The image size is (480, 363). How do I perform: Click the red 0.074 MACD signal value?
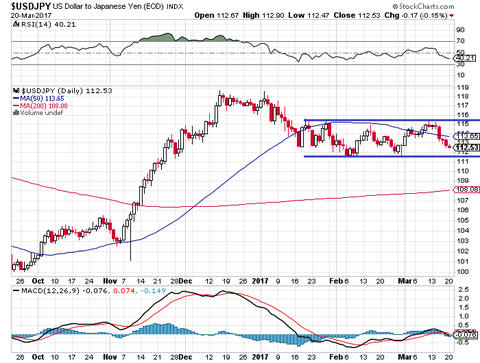124,291
